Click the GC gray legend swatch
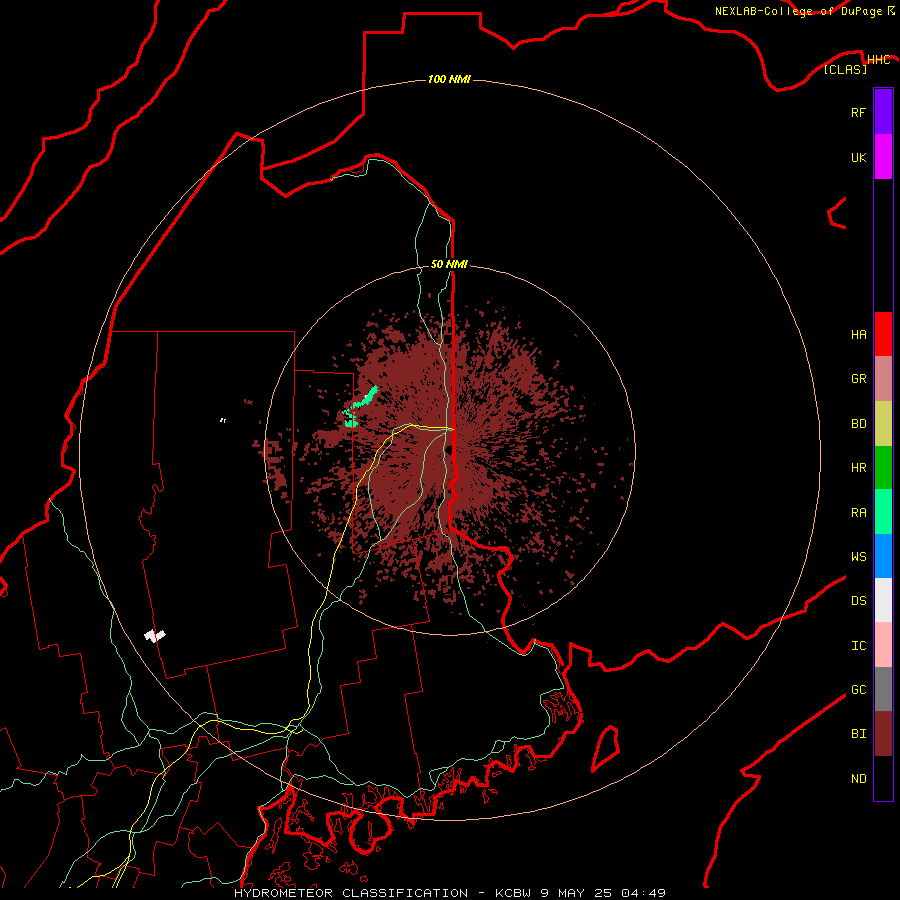This screenshot has width=900, height=900. coord(883,689)
